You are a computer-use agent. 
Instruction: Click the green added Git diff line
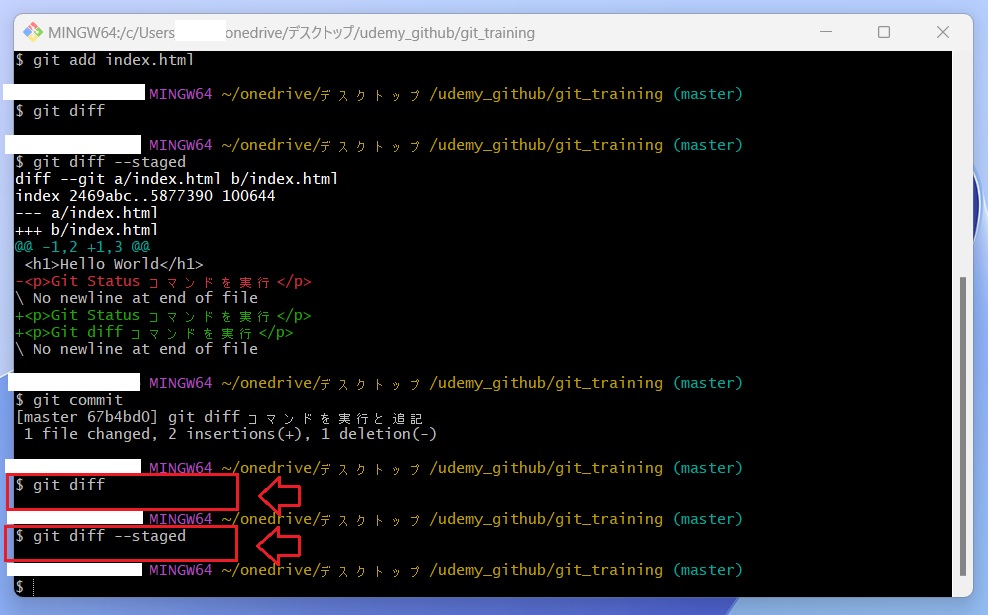[154, 333]
